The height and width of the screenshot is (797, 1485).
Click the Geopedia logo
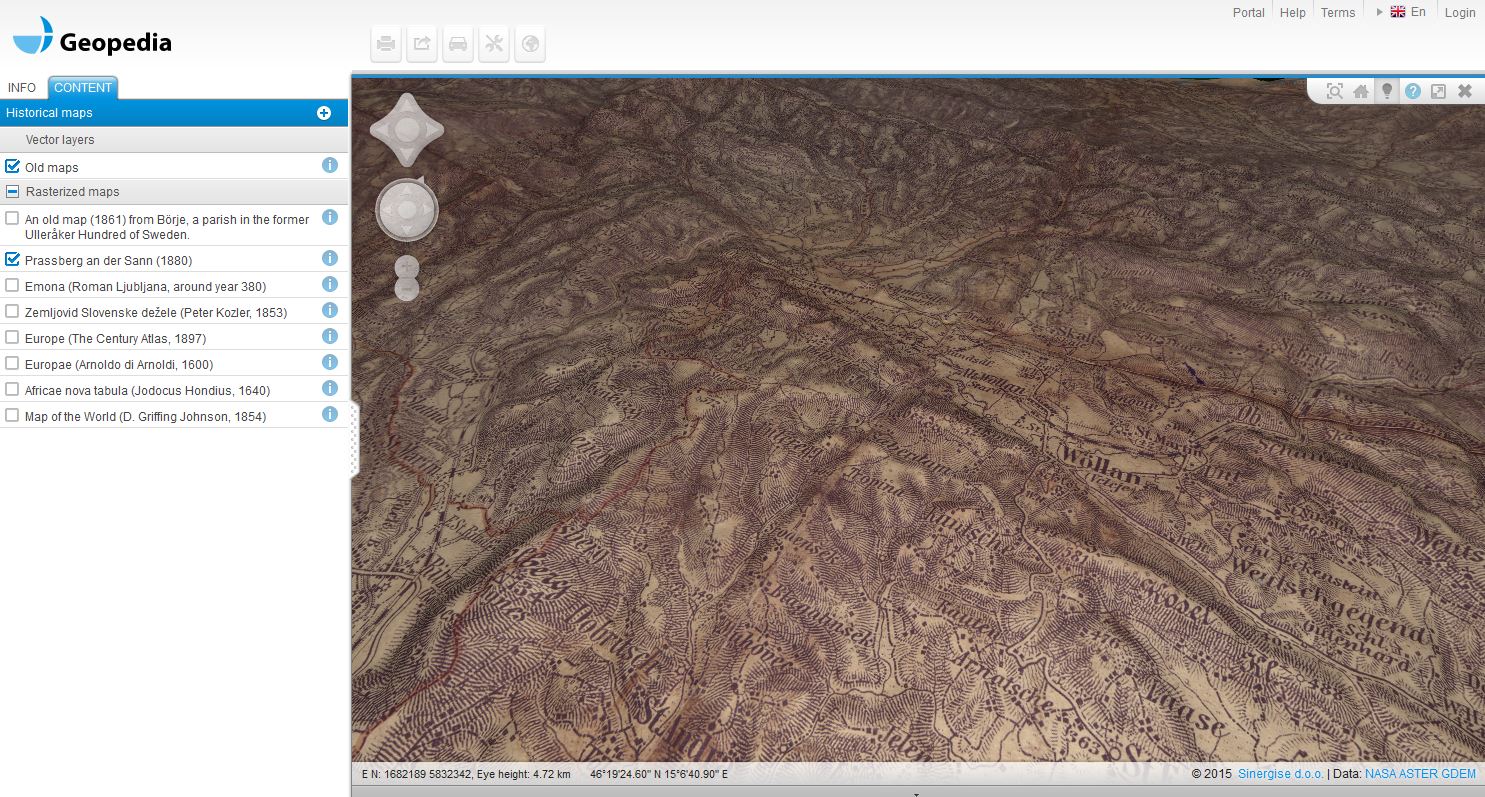tap(92, 38)
